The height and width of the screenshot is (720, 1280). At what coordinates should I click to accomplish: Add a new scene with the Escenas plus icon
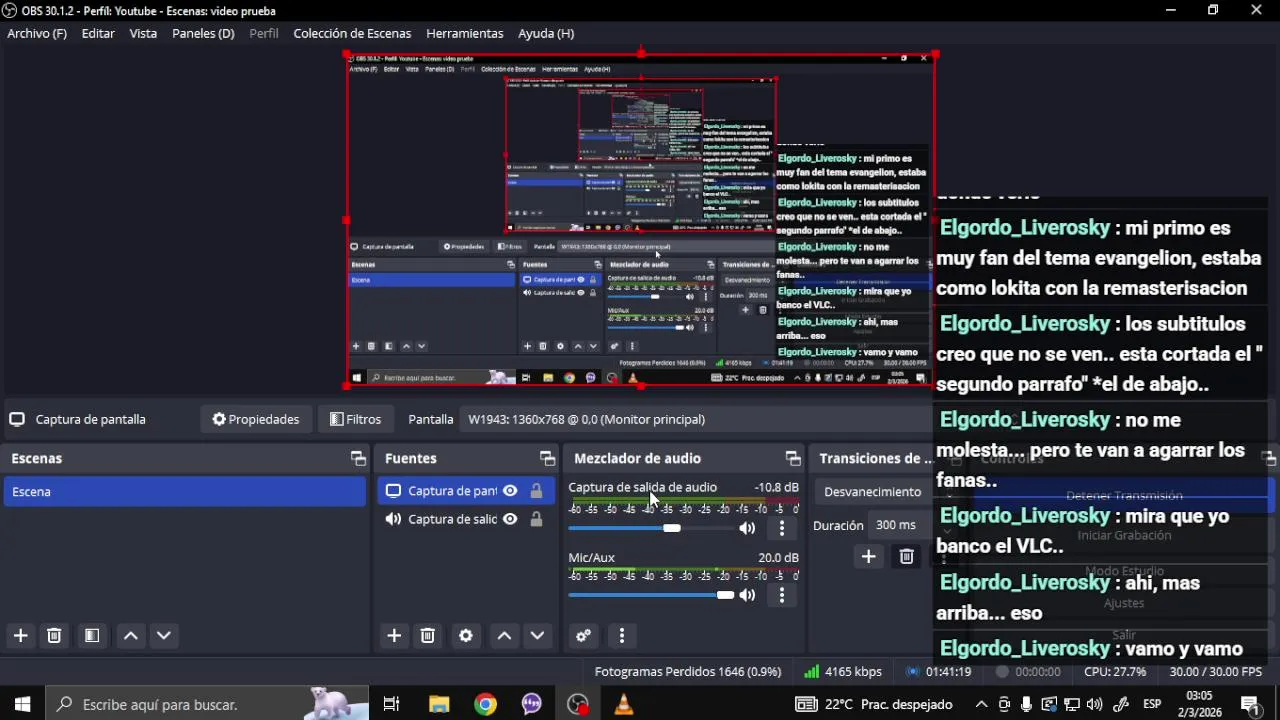click(x=20, y=635)
